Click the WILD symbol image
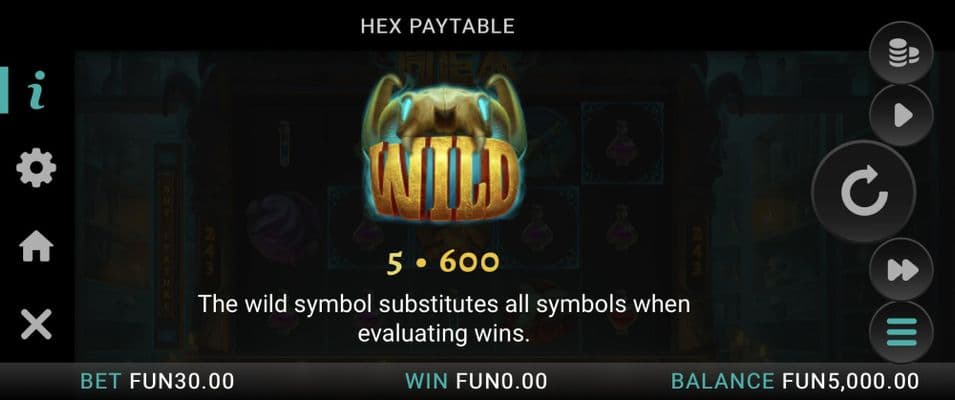This screenshot has height=400, width=955. [443, 149]
